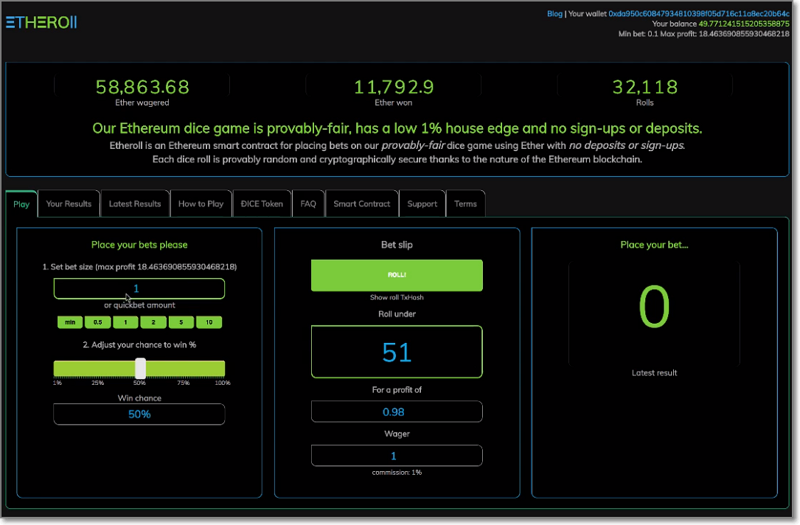Click Show roll TxHash link
This screenshot has width=800, height=525.
pyautogui.click(x=397, y=297)
